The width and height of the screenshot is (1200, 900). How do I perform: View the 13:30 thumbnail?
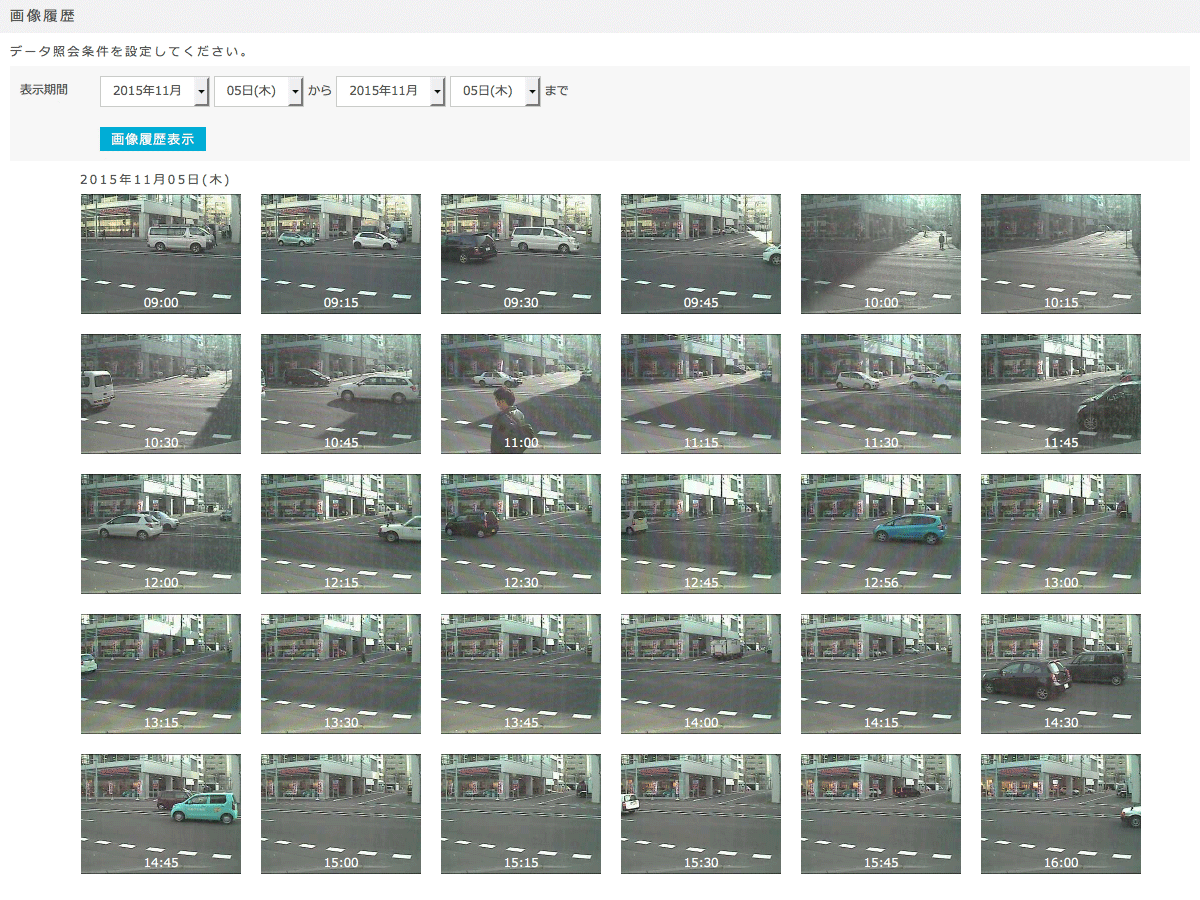click(x=341, y=674)
